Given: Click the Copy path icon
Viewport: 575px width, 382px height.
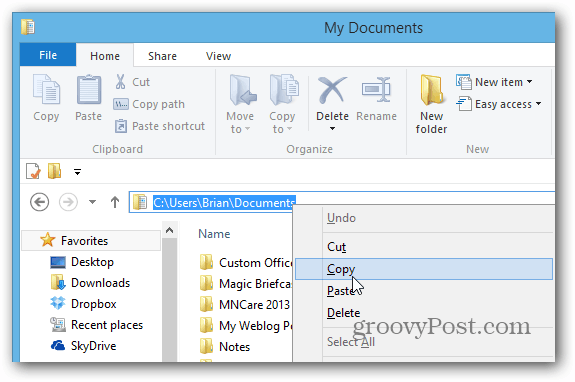Looking at the screenshot, I should click(x=121, y=104).
